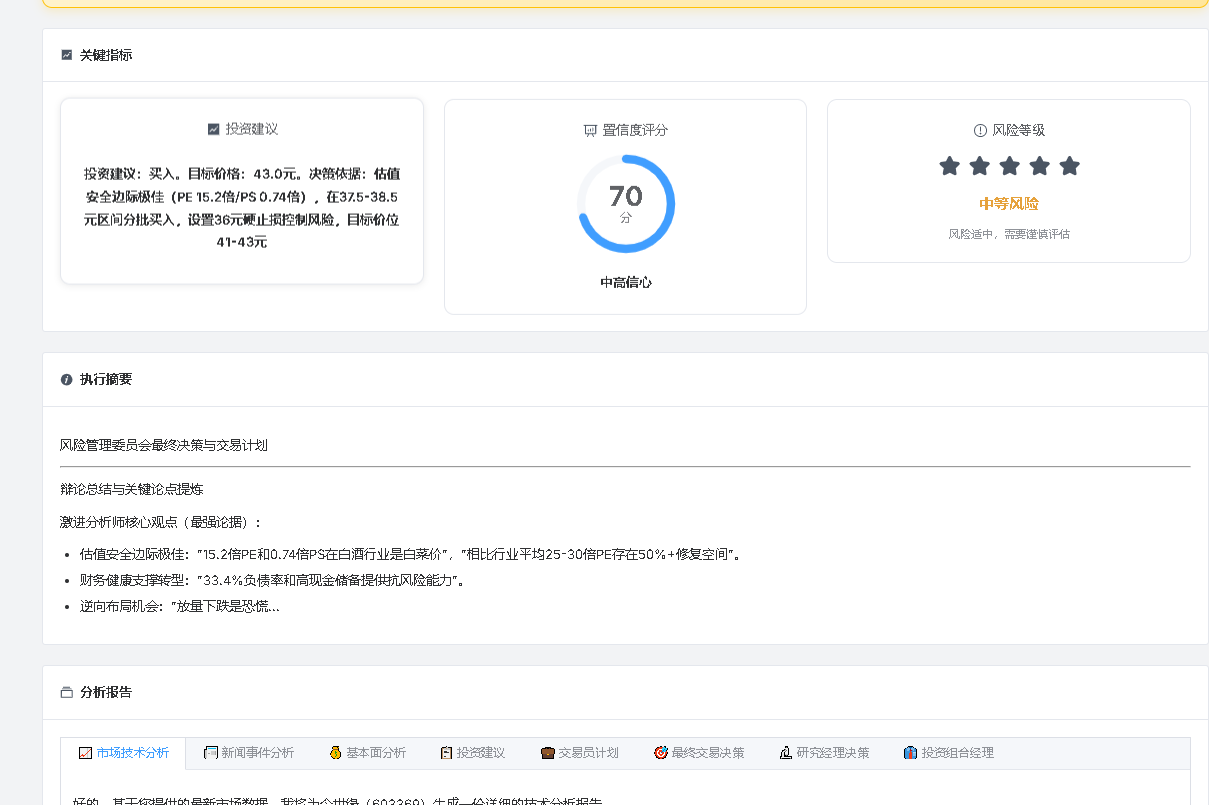Select the 基本面分析 tab
1209x805 pixels.
pyautogui.click(x=367, y=753)
